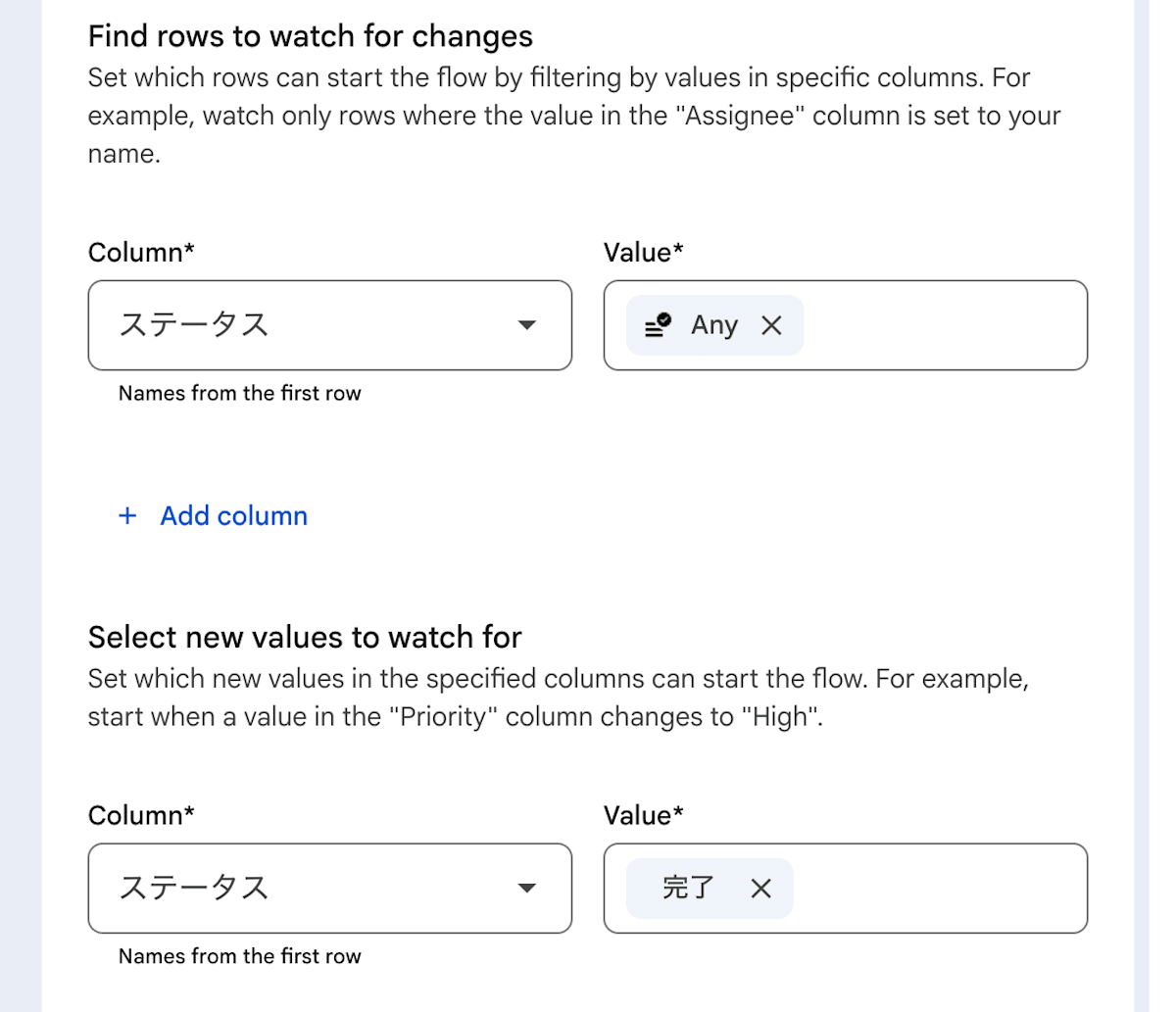Viewport: 1176px width, 1012px height.
Task: Click the Value* label in the new values section
Action: coord(643,815)
